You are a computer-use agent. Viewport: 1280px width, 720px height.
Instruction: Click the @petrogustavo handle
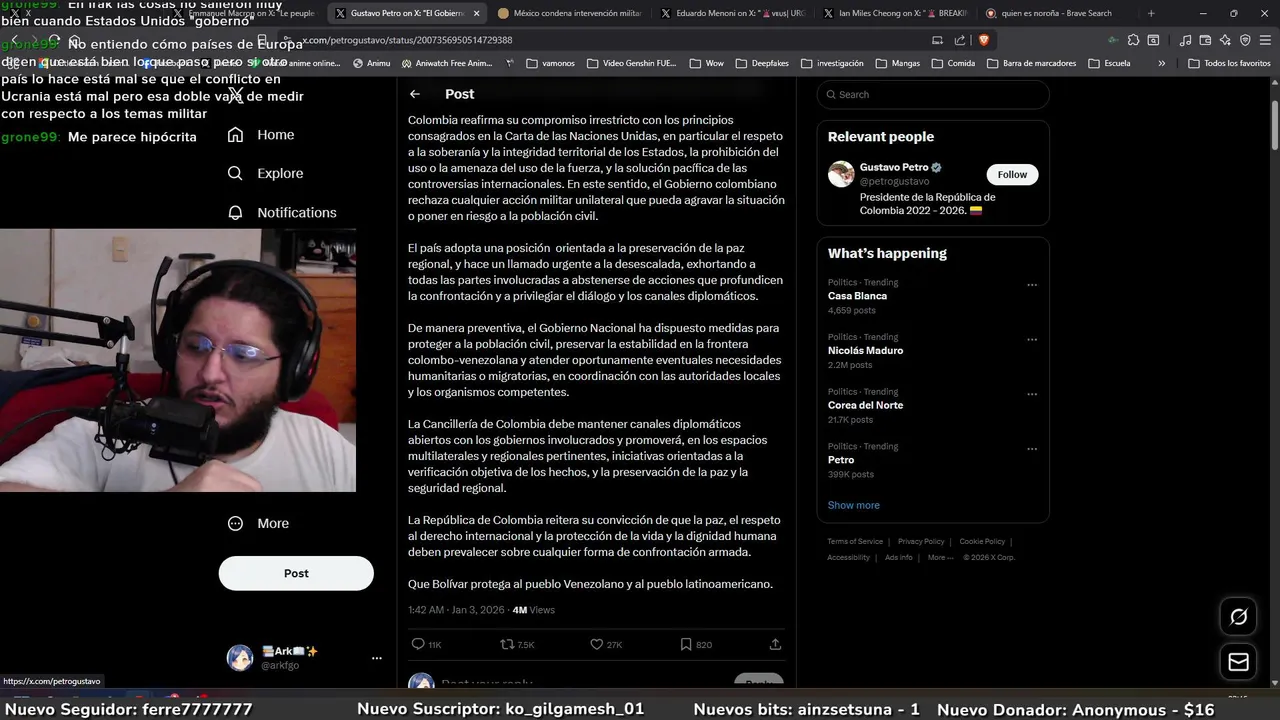[894, 181]
